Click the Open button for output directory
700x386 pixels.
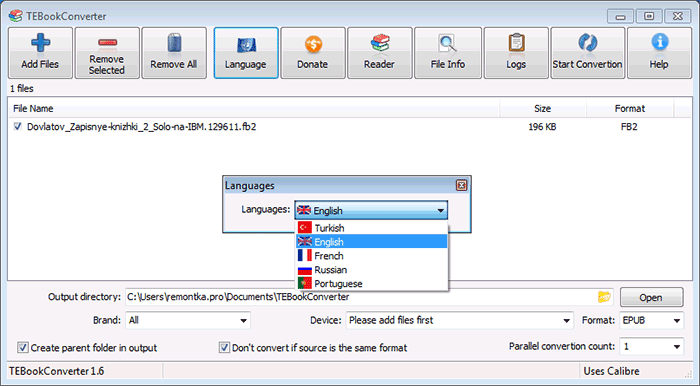[x=651, y=297]
